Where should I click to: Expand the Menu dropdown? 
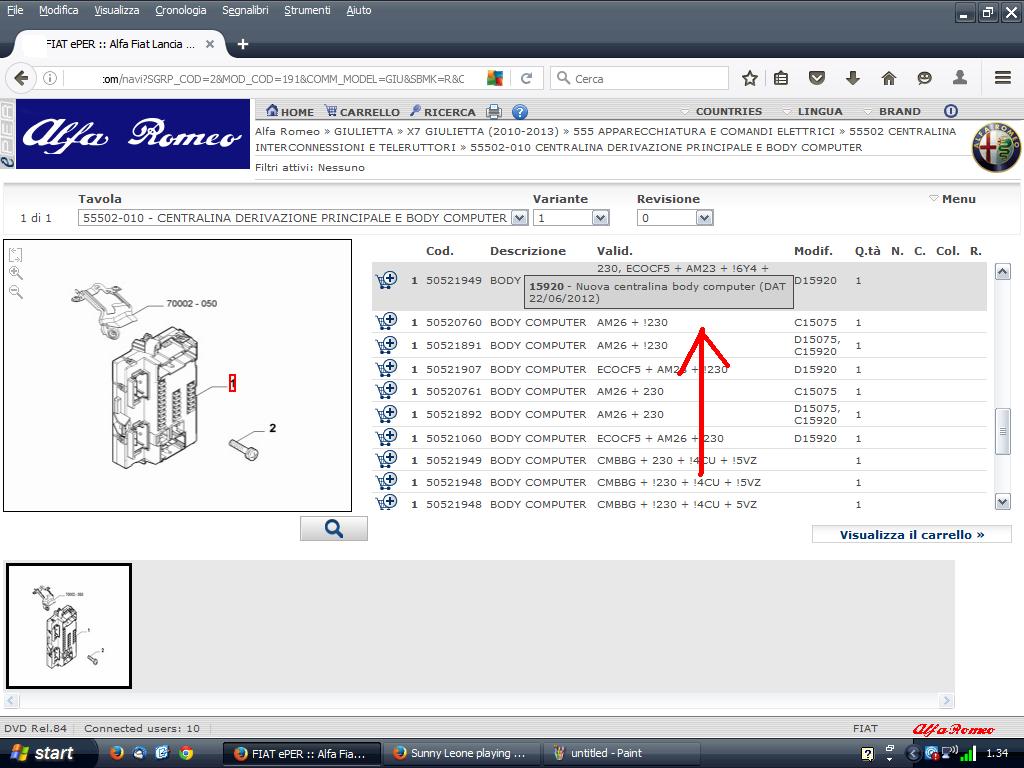click(x=952, y=199)
